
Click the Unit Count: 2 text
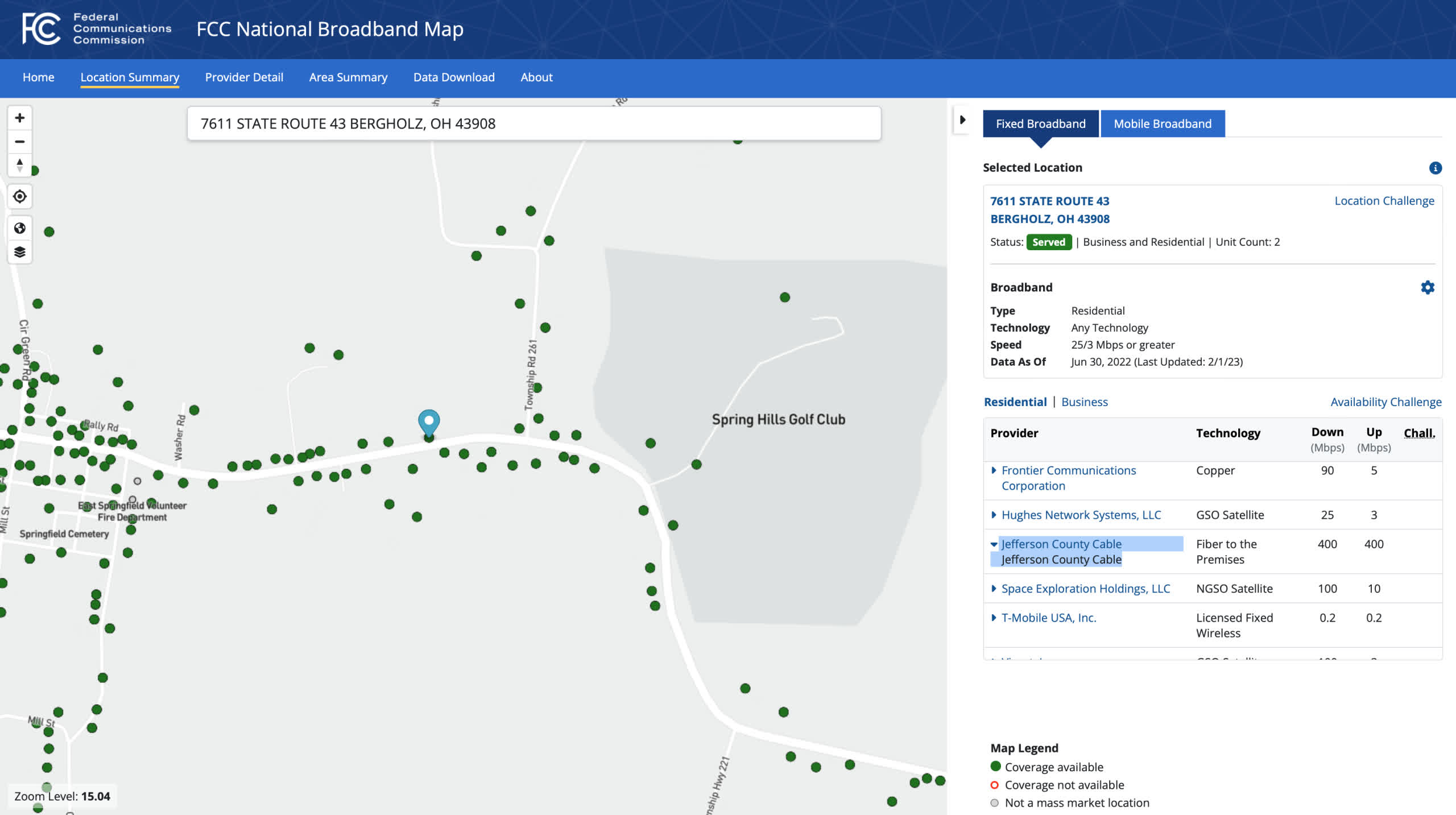pyautogui.click(x=1248, y=242)
